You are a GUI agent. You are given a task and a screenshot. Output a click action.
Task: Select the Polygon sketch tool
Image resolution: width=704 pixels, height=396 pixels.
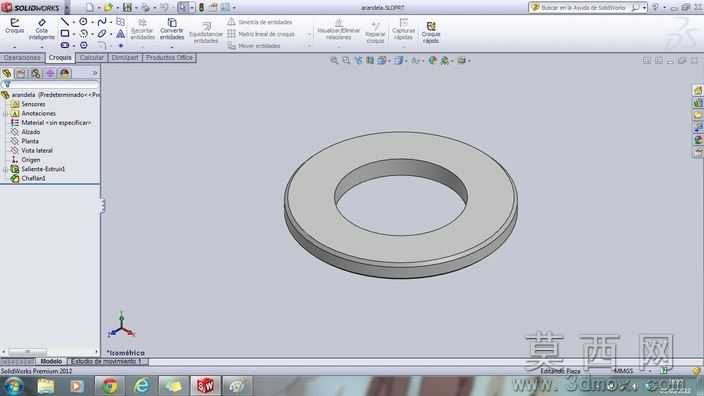(x=84, y=45)
